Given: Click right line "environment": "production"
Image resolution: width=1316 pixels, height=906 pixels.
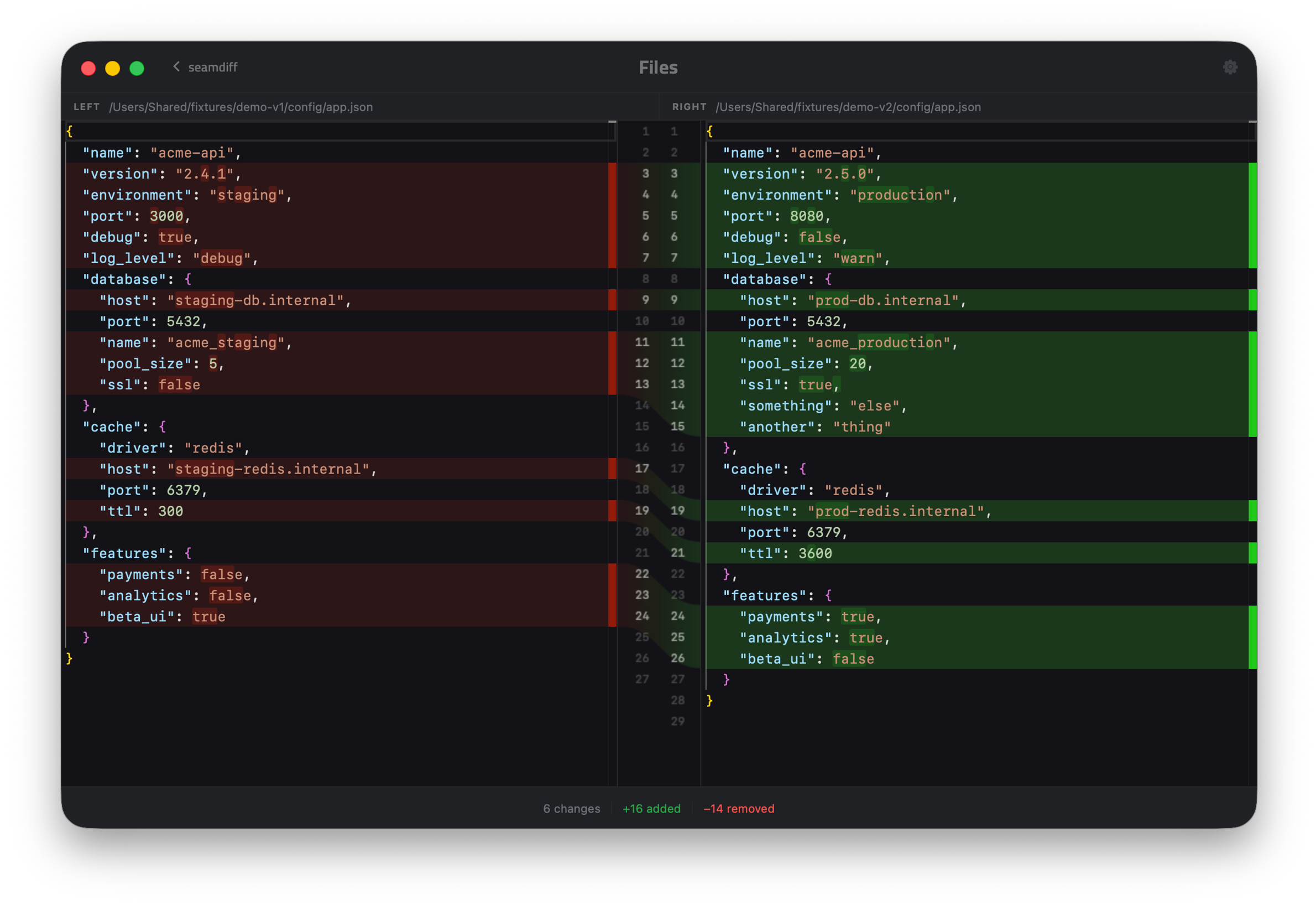Looking at the screenshot, I should pos(976,195).
